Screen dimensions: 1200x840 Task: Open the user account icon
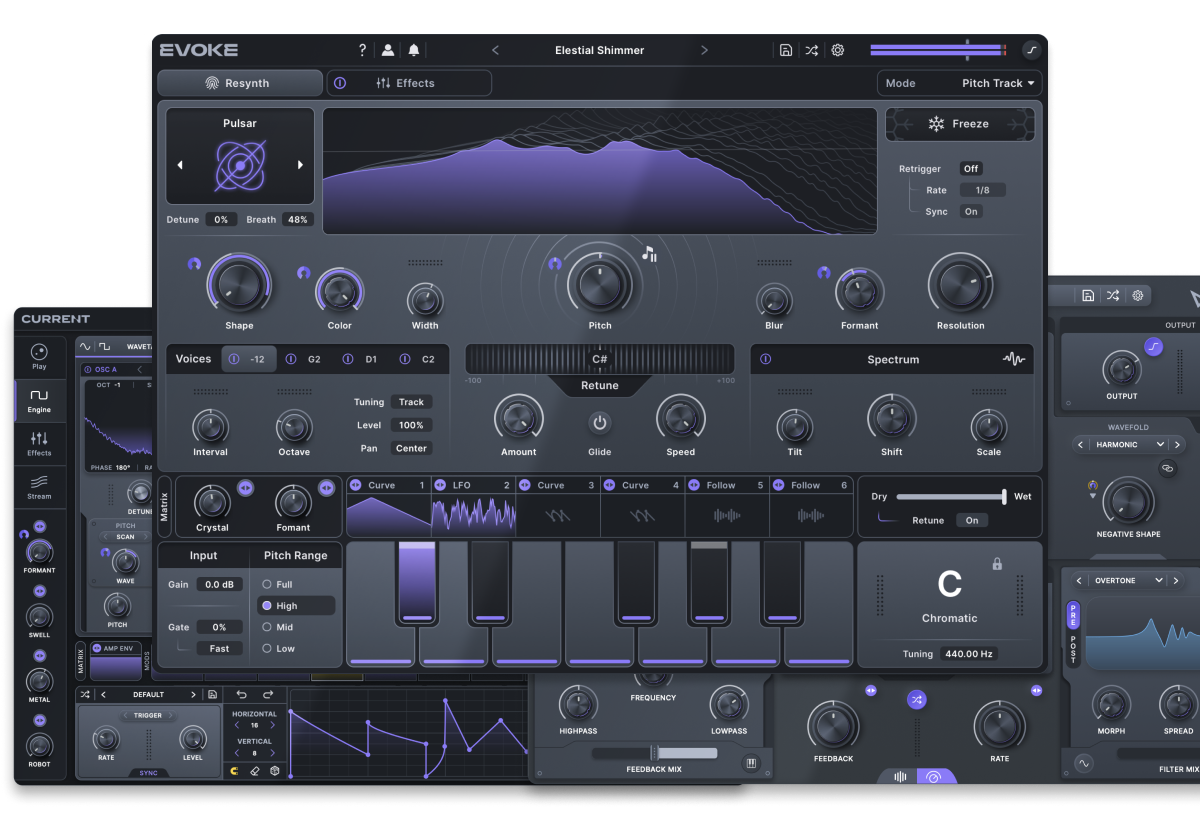click(x=388, y=50)
